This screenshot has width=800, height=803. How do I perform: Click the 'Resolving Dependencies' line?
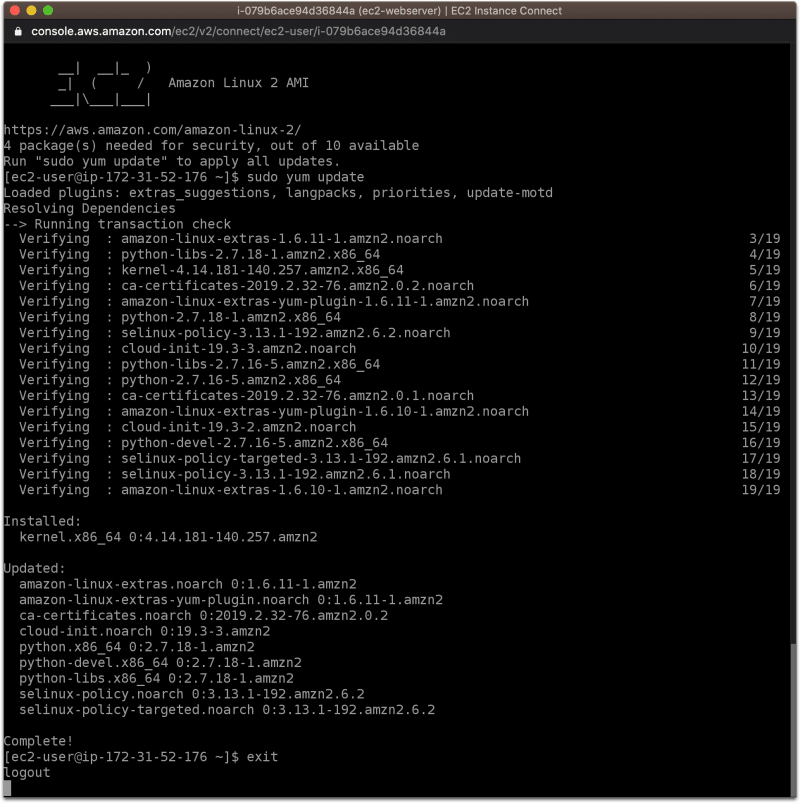tap(89, 208)
